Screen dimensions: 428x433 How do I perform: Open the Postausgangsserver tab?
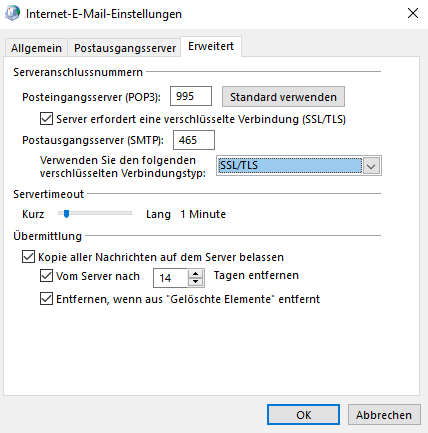125,48
